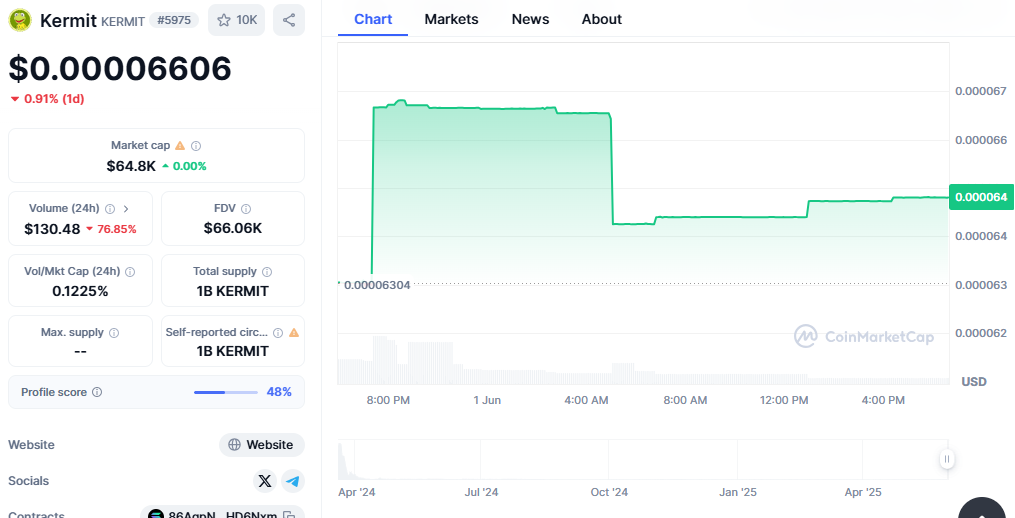Add Kermit to watchlist with star button
Screen dimensions: 1015x518
click(236, 20)
